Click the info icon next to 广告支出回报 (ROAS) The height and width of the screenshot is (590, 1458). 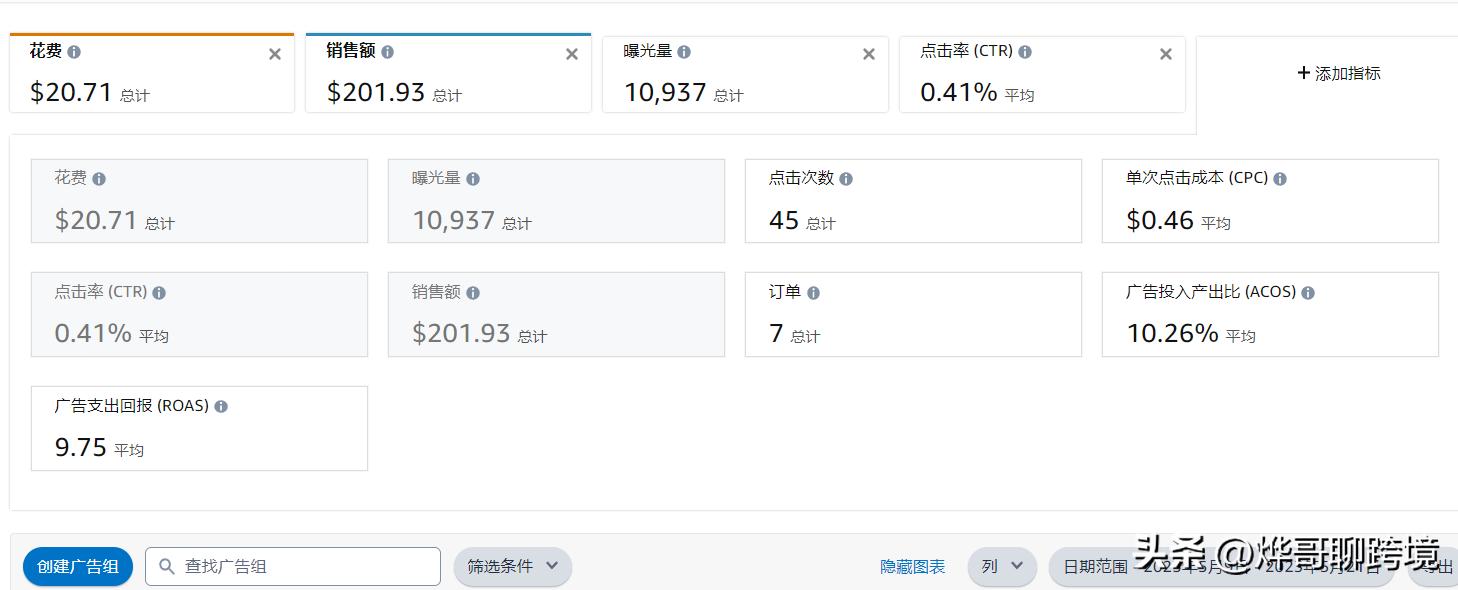coord(221,406)
